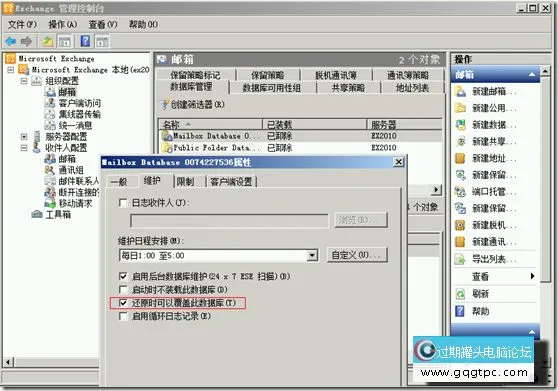Switch to 地址列表 tab
Screen dimensions: 558x391
pyautogui.click(x=412, y=88)
